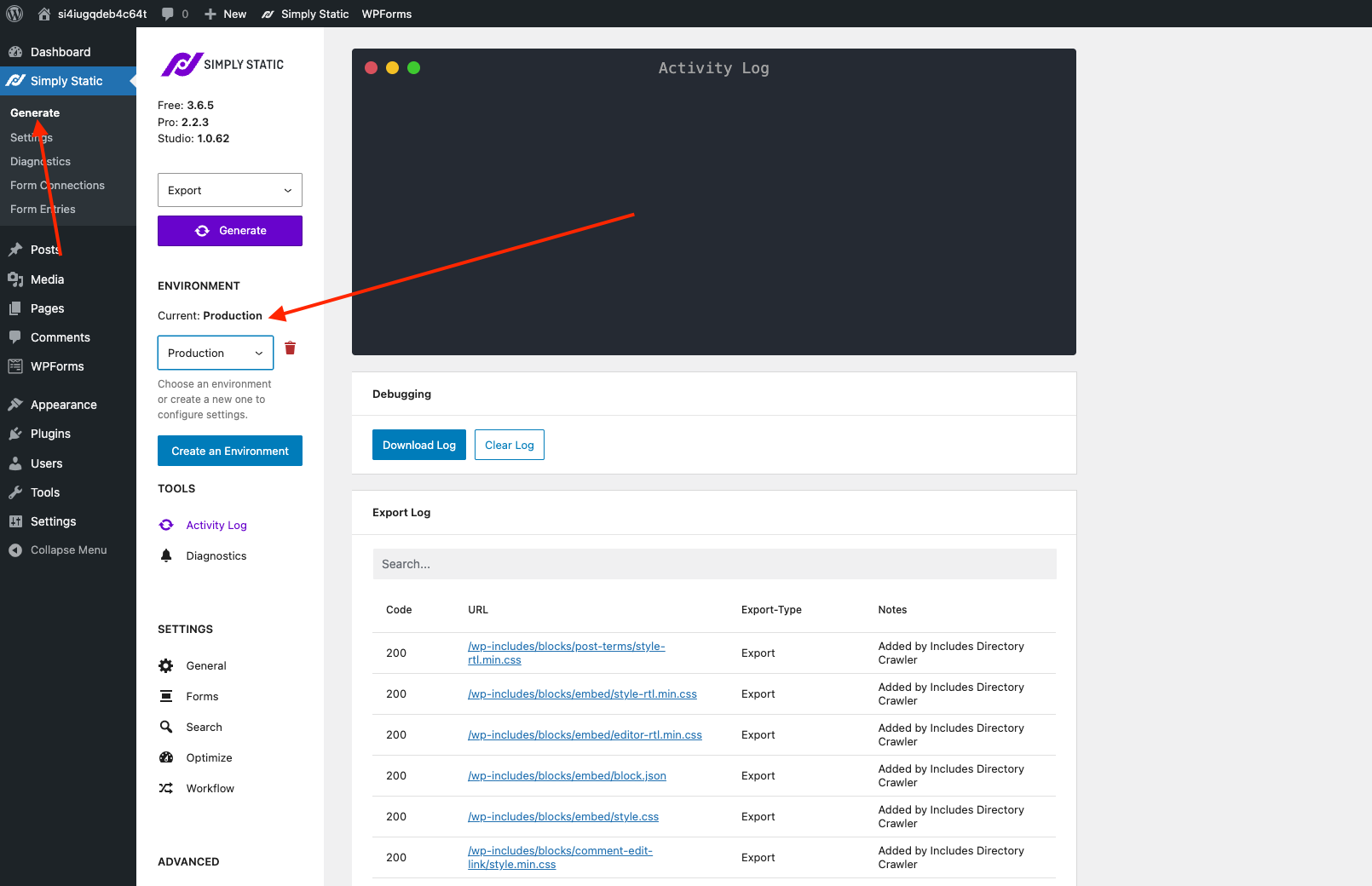The width and height of the screenshot is (1372, 886).
Task: Click the Clear Log button
Action: click(x=510, y=445)
